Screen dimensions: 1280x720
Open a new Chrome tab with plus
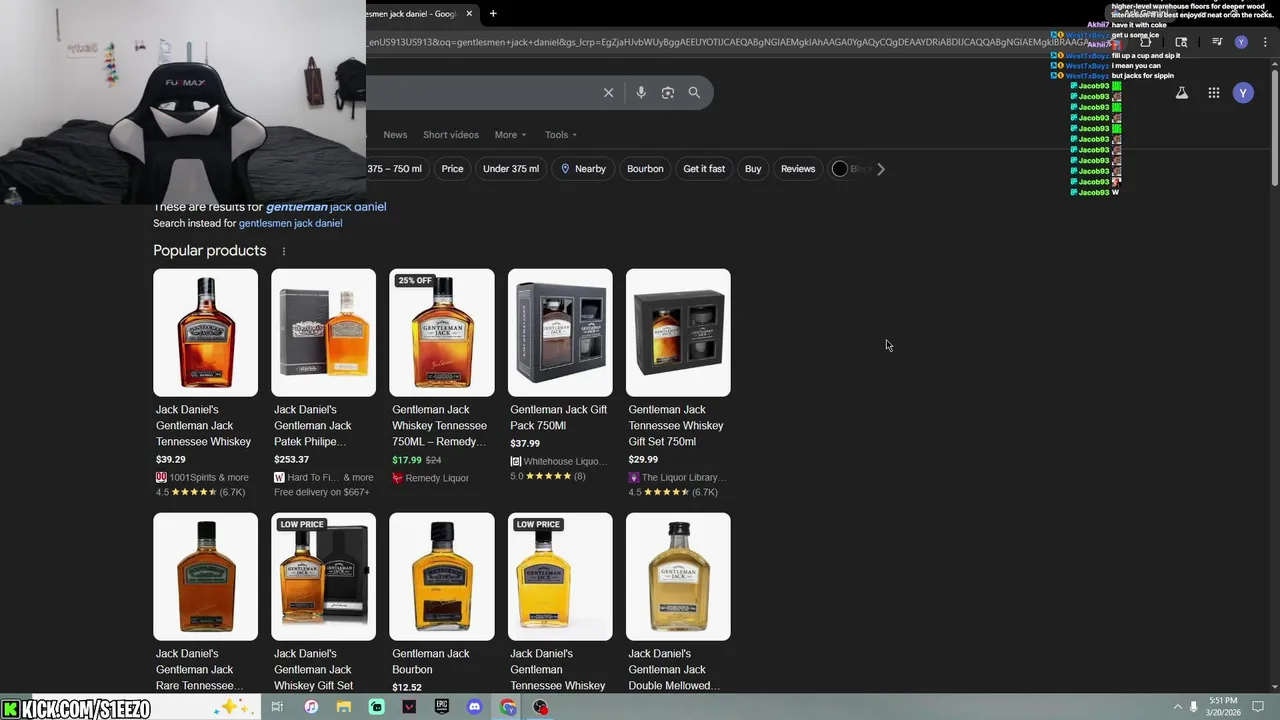click(x=493, y=13)
